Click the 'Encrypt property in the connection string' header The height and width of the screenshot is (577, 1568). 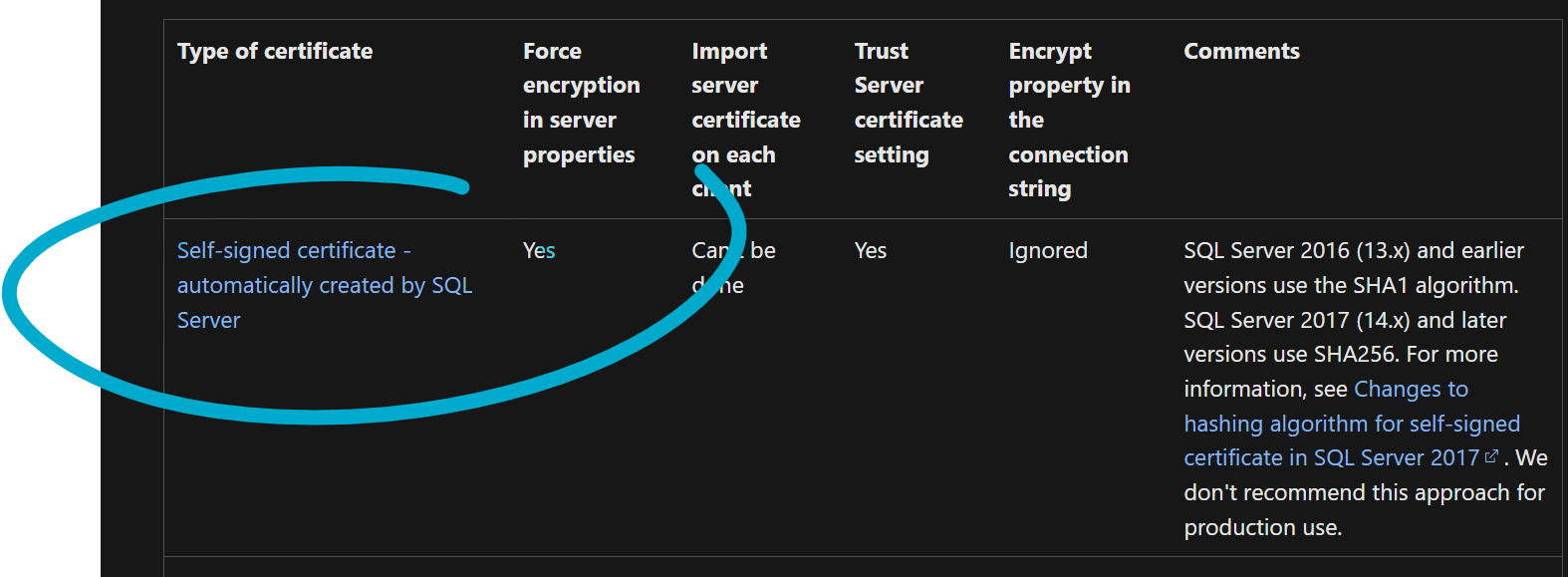[x=1069, y=120]
